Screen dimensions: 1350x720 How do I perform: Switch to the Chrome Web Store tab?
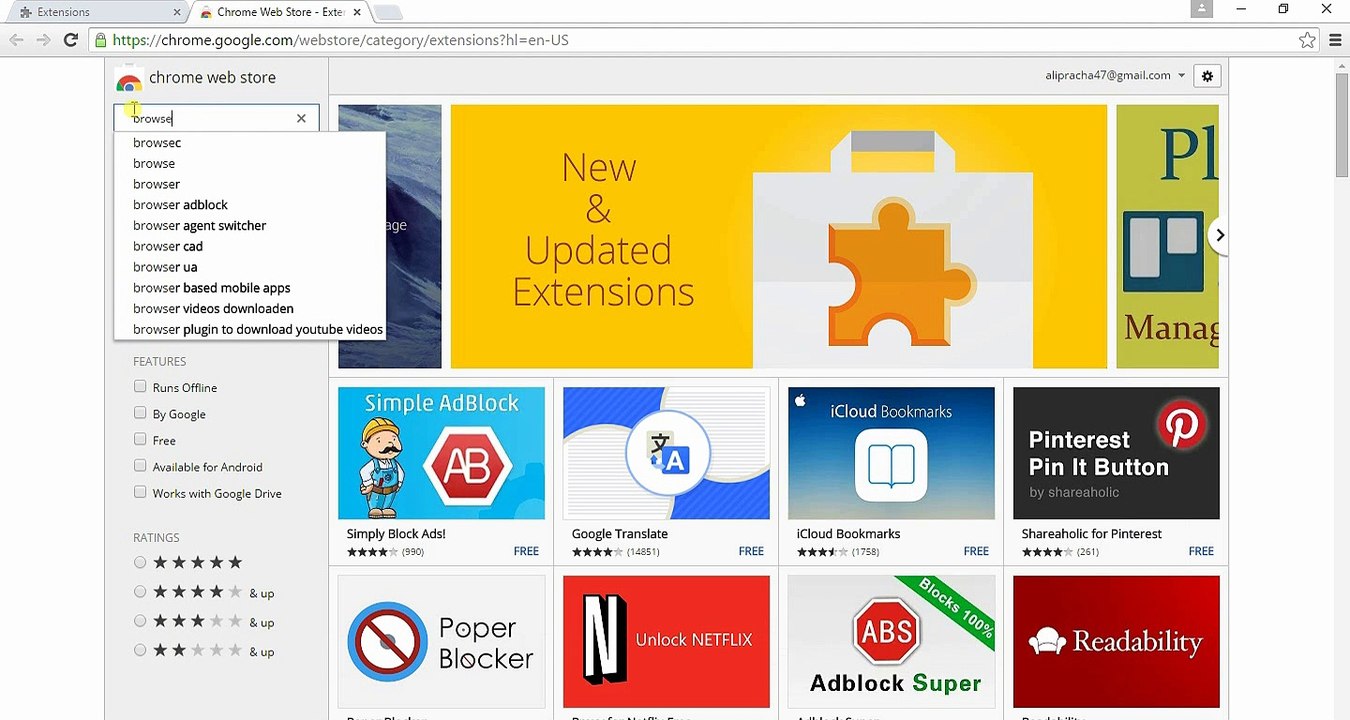pyautogui.click(x=278, y=12)
